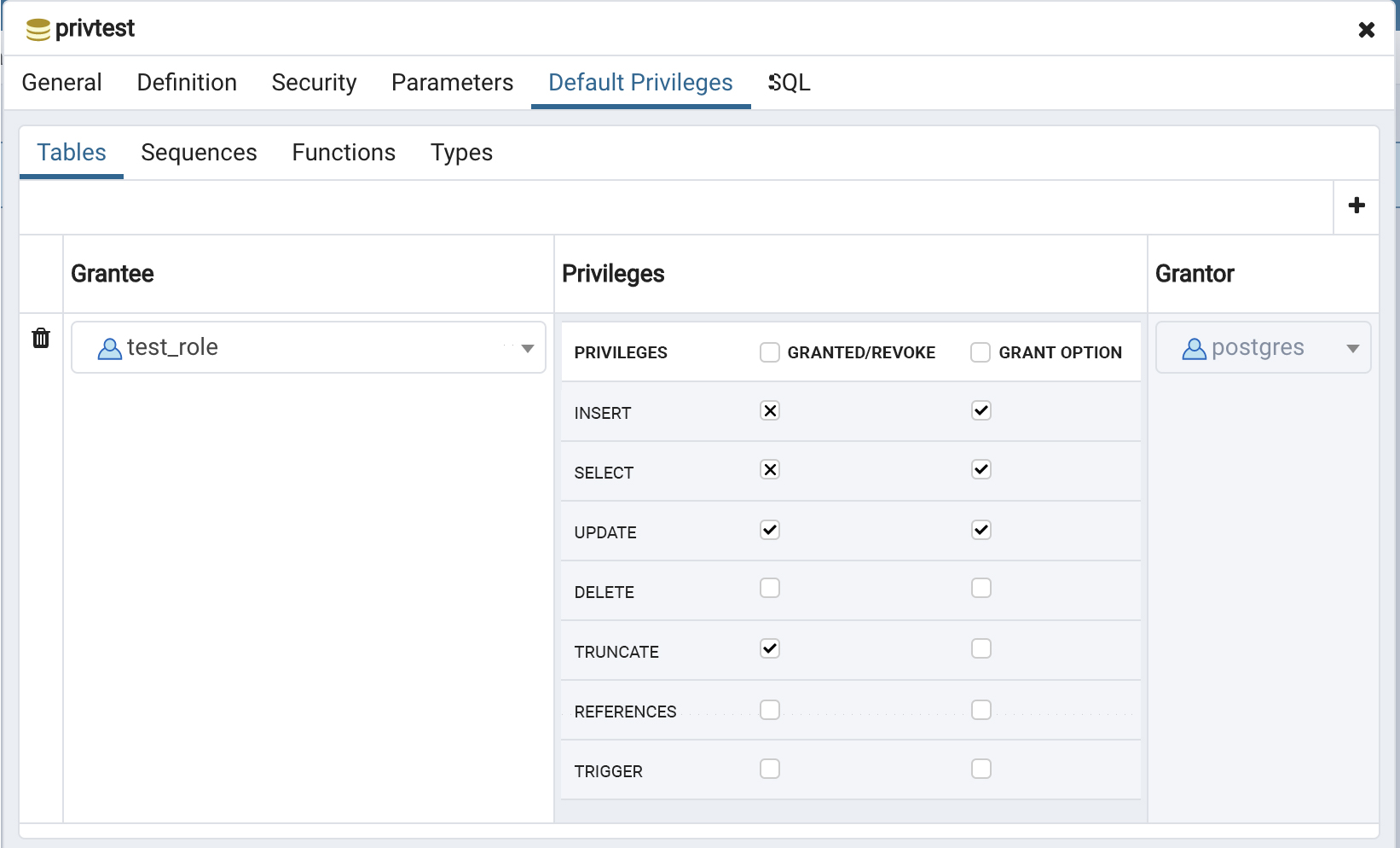Viewport: 1400px width, 848px height.
Task: Check the header GRANT OPTION select-all checkbox
Action: (x=981, y=352)
